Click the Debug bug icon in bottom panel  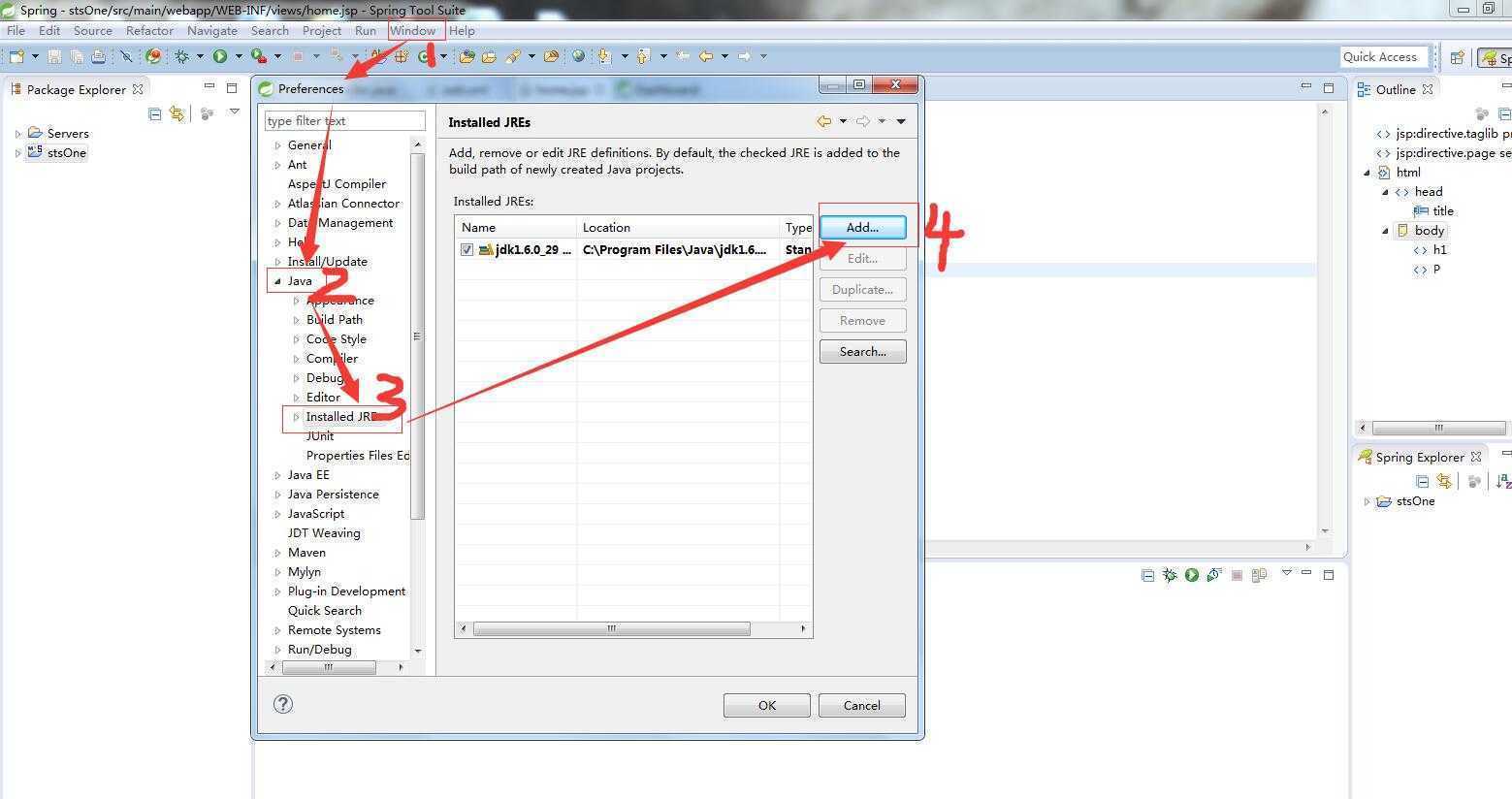1170,575
